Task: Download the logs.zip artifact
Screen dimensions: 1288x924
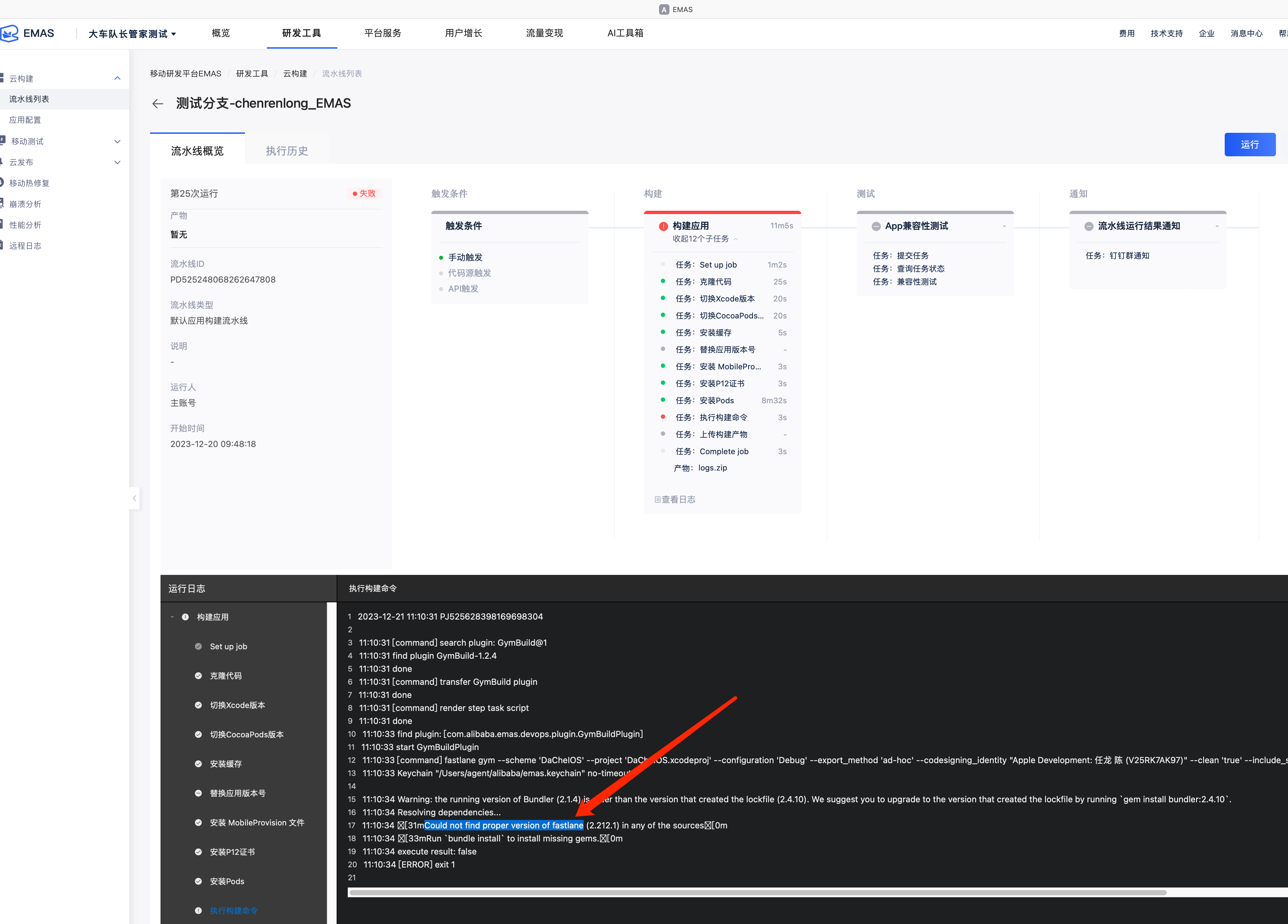Action: [x=712, y=468]
